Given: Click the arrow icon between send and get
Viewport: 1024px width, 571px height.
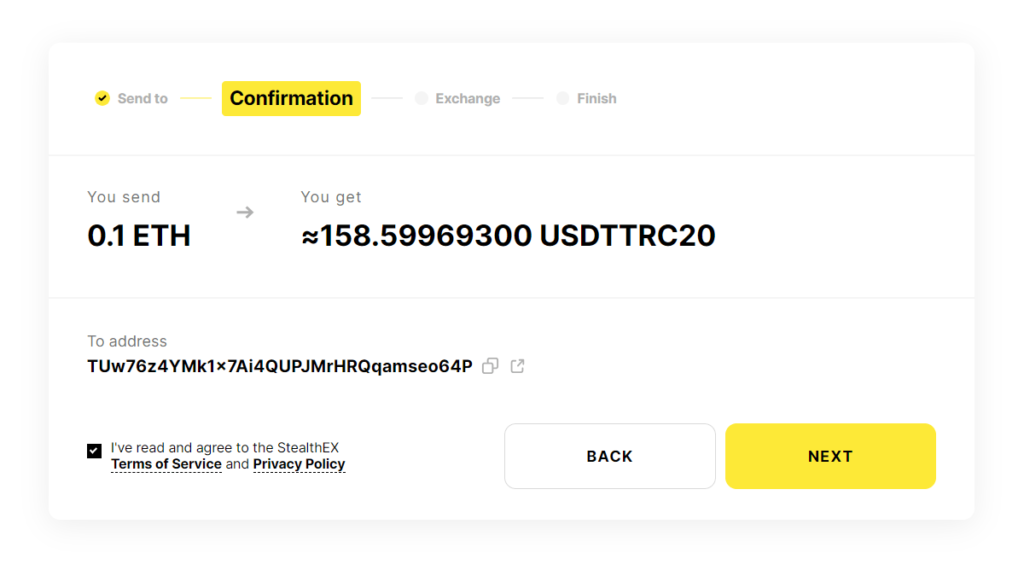Looking at the screenshot, I should (245, 212).
